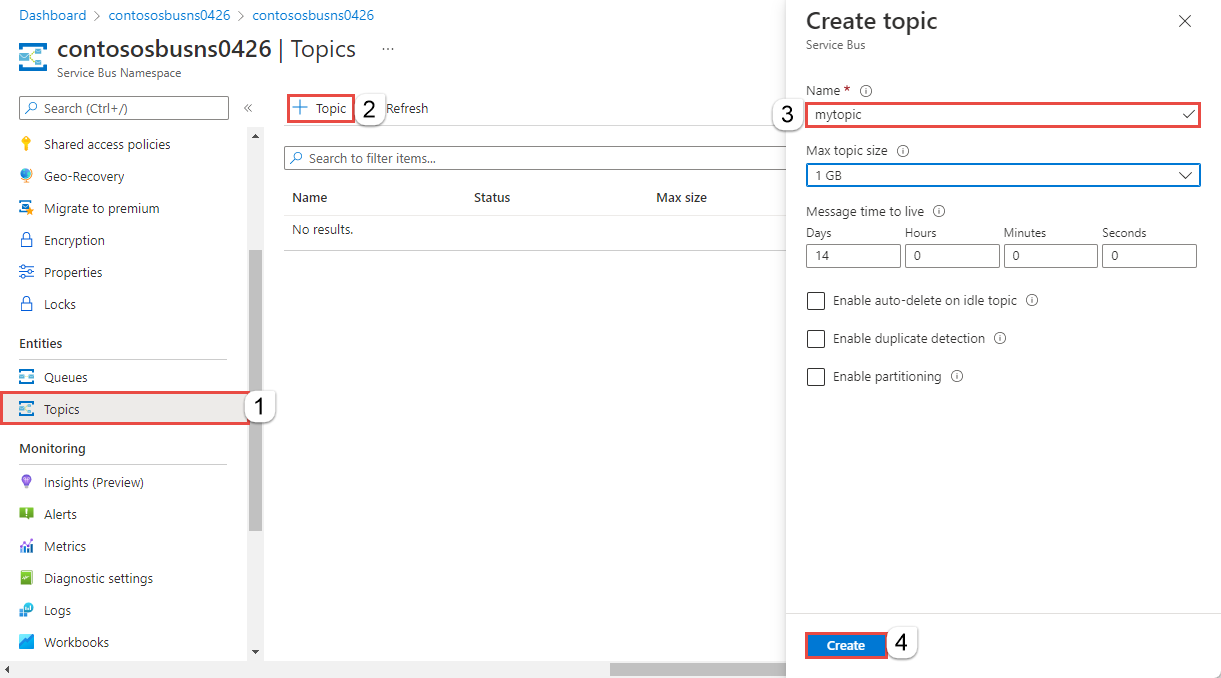The width and height of the screenshot is (1221, 678).
Task: Click the Geo-Recovery globe icon
Action: point(26,176)
